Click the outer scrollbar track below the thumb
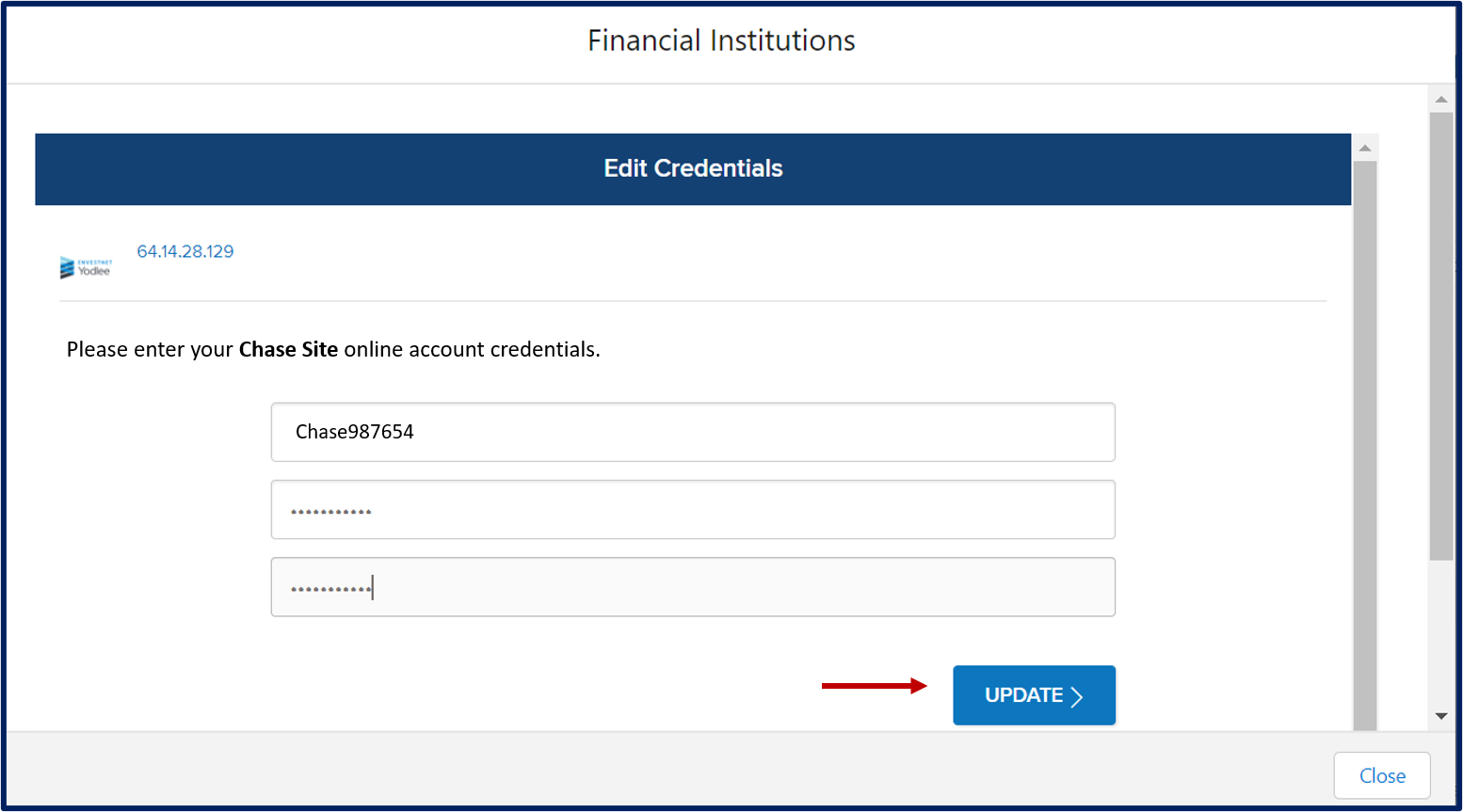 click(1440, 632)
